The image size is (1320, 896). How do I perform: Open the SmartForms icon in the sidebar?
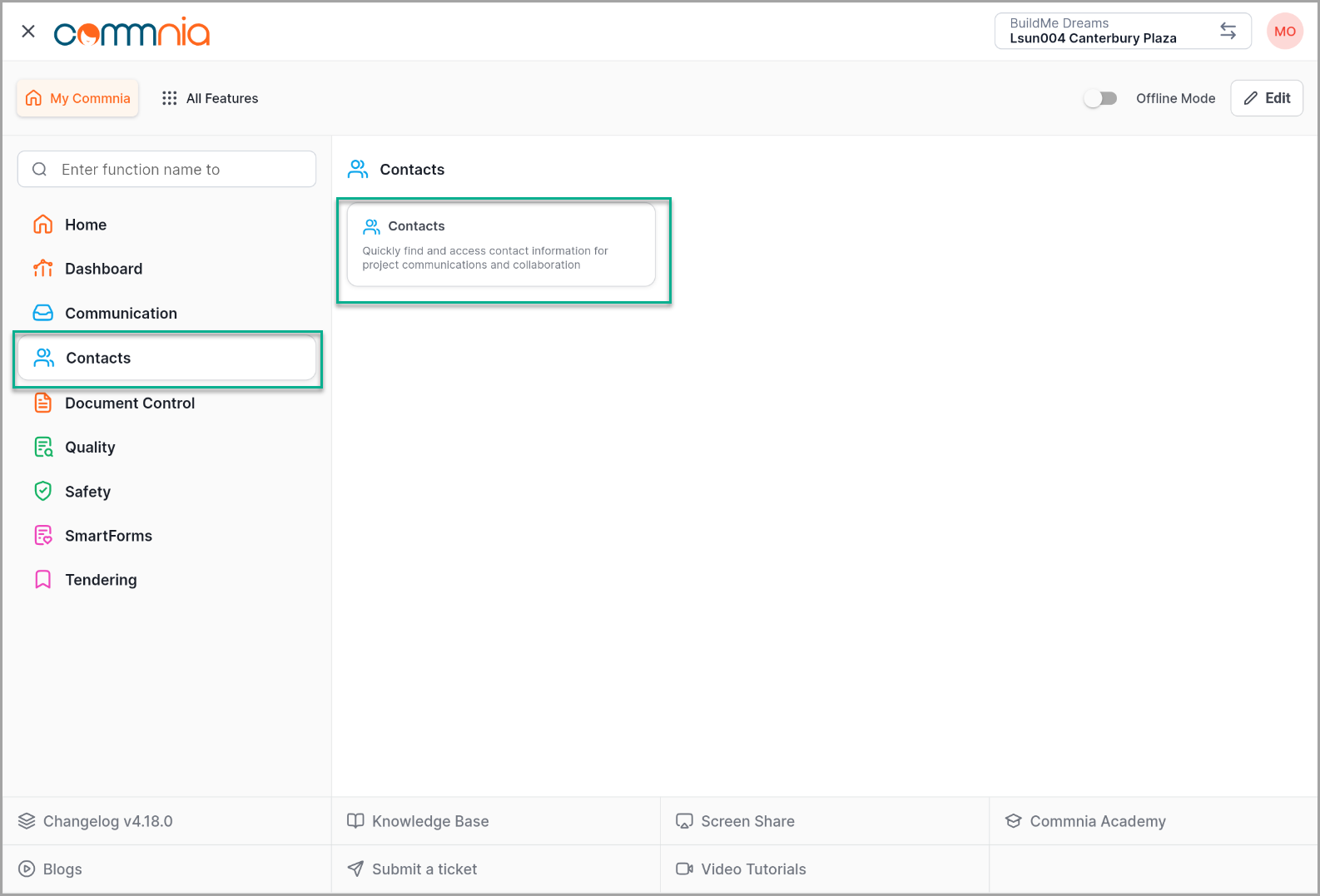(42, 536)
